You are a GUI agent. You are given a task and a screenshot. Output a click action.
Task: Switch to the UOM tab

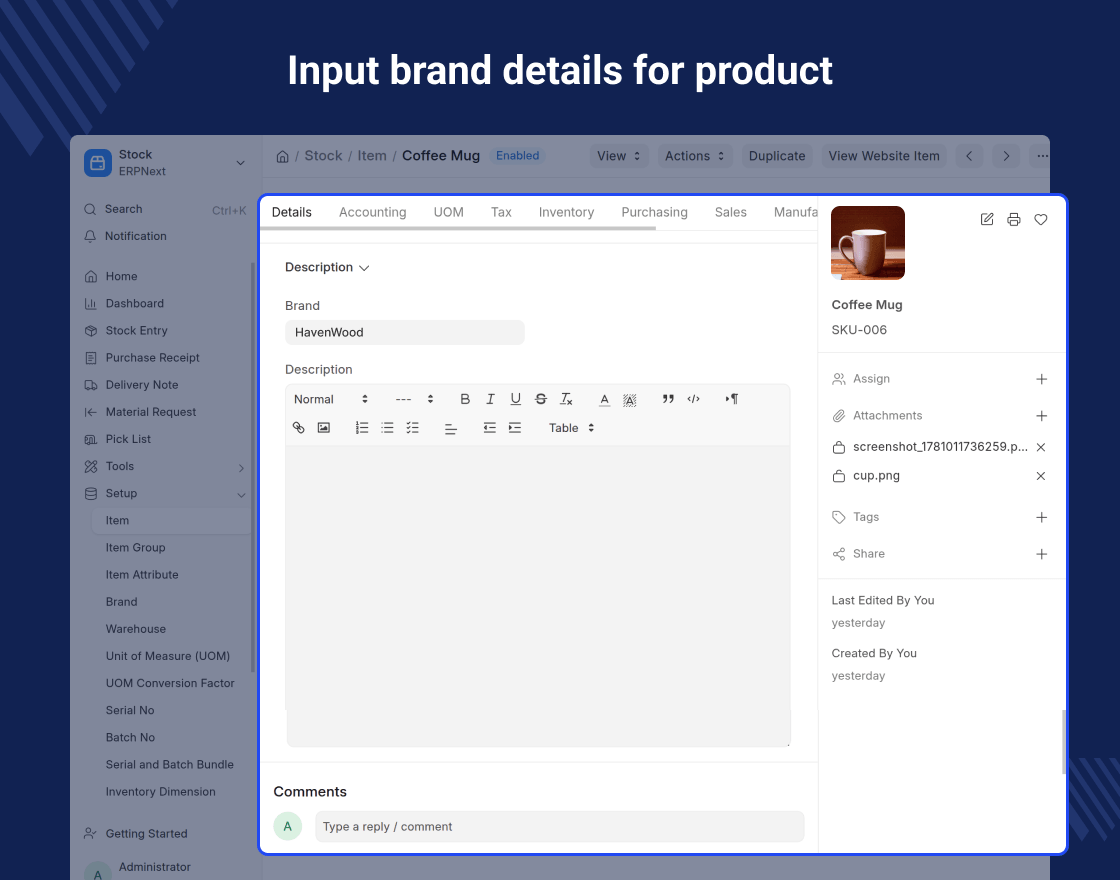coord(449,212)
